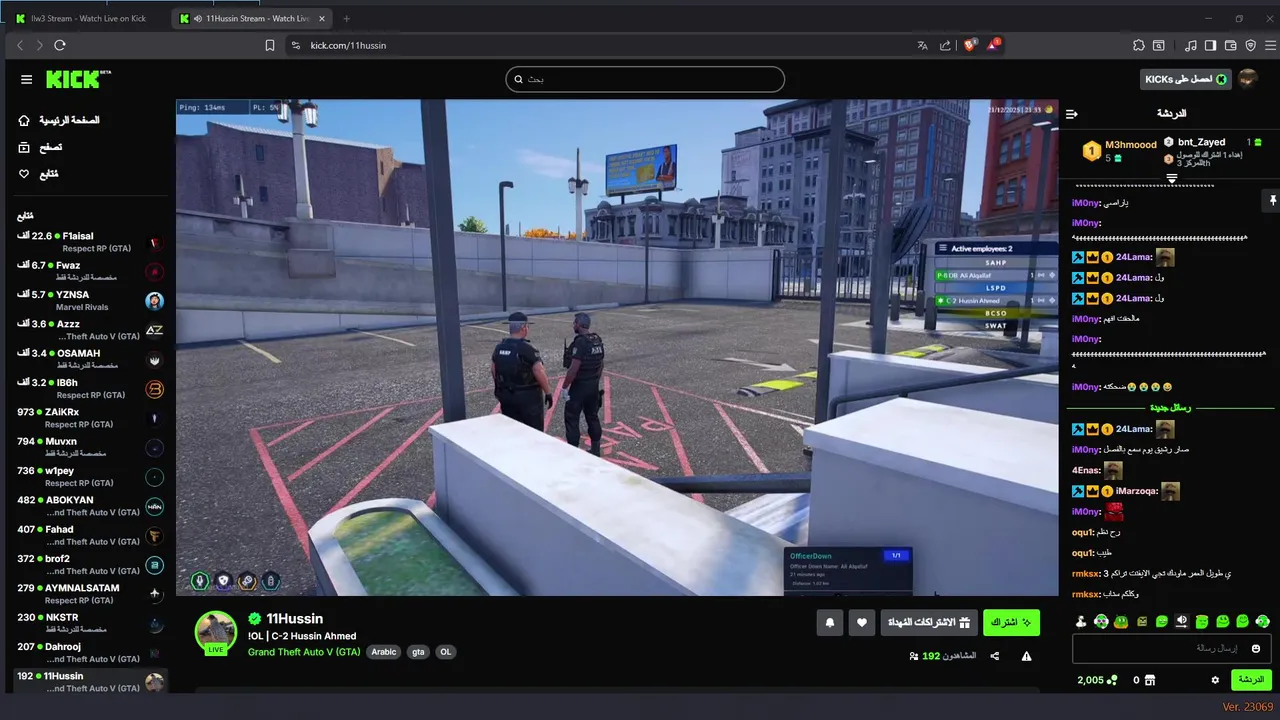Open OSAMAH channel in sidebar
The image size is (1280, 720).
pos(90,359)
